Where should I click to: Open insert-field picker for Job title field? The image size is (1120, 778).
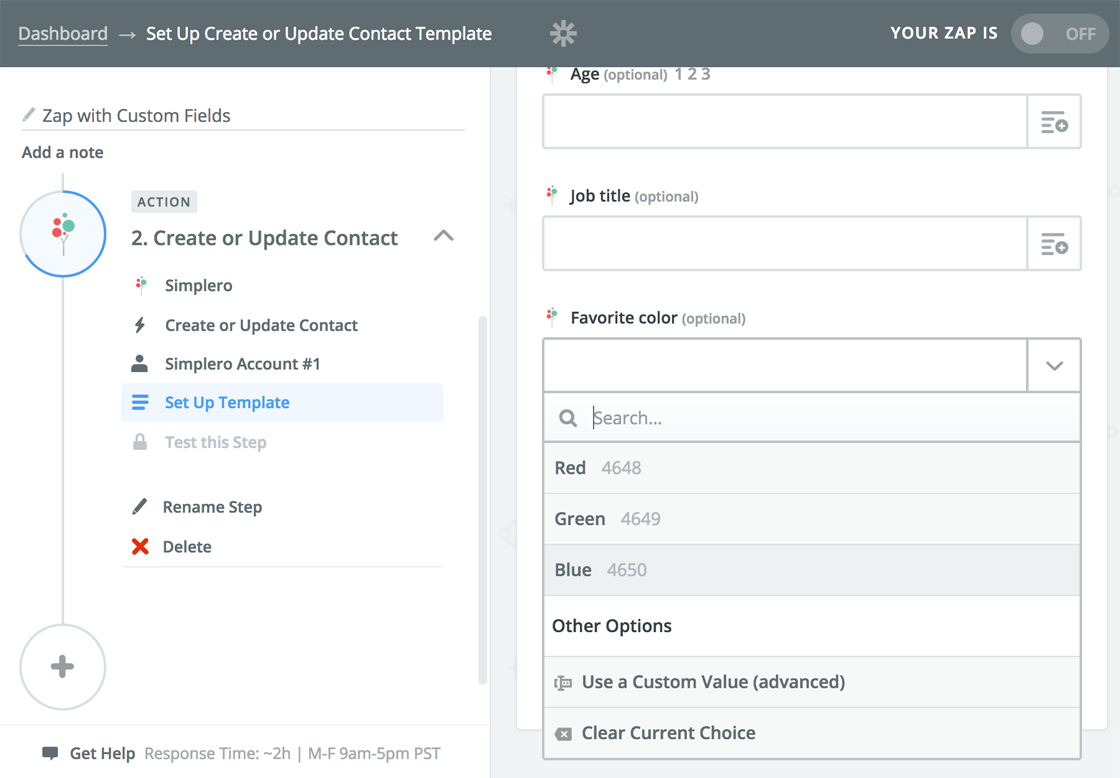click(1054, 244)
